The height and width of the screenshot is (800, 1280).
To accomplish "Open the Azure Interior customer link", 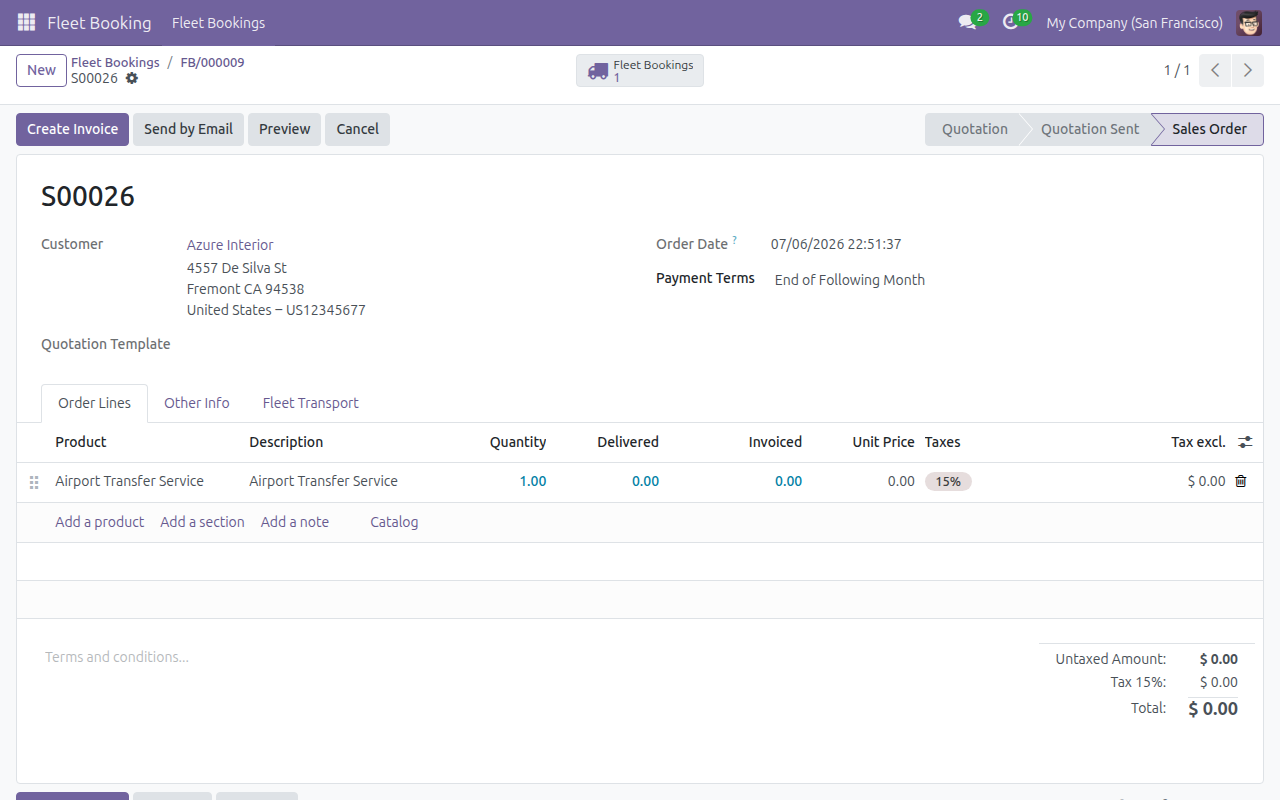I will [230, 245].
